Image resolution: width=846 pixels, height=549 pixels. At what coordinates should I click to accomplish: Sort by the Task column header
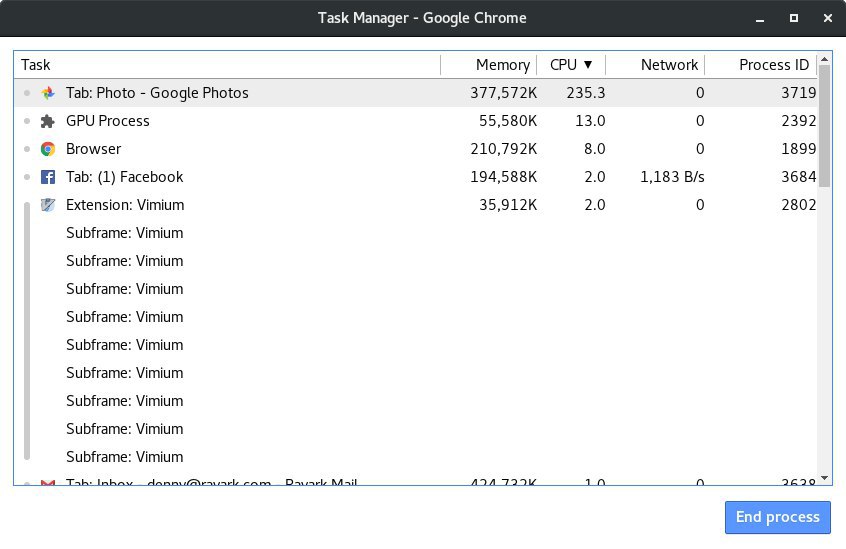(x=227, y=65)
